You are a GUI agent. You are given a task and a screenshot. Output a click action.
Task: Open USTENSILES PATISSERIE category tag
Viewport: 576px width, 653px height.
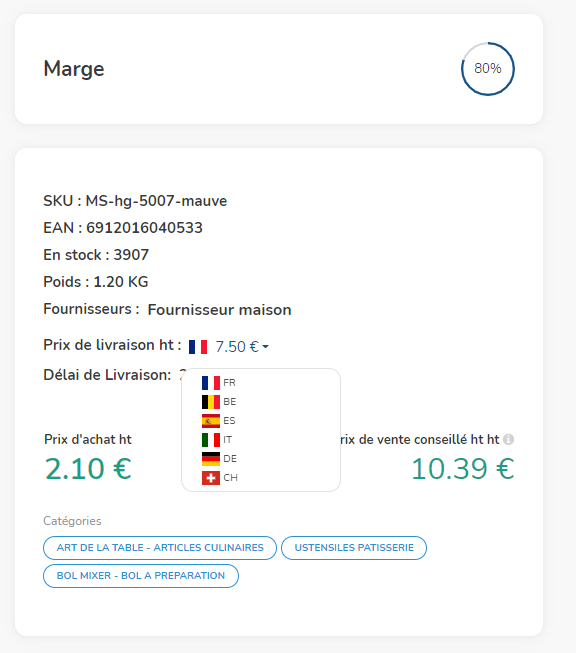[x=354, y=548]
